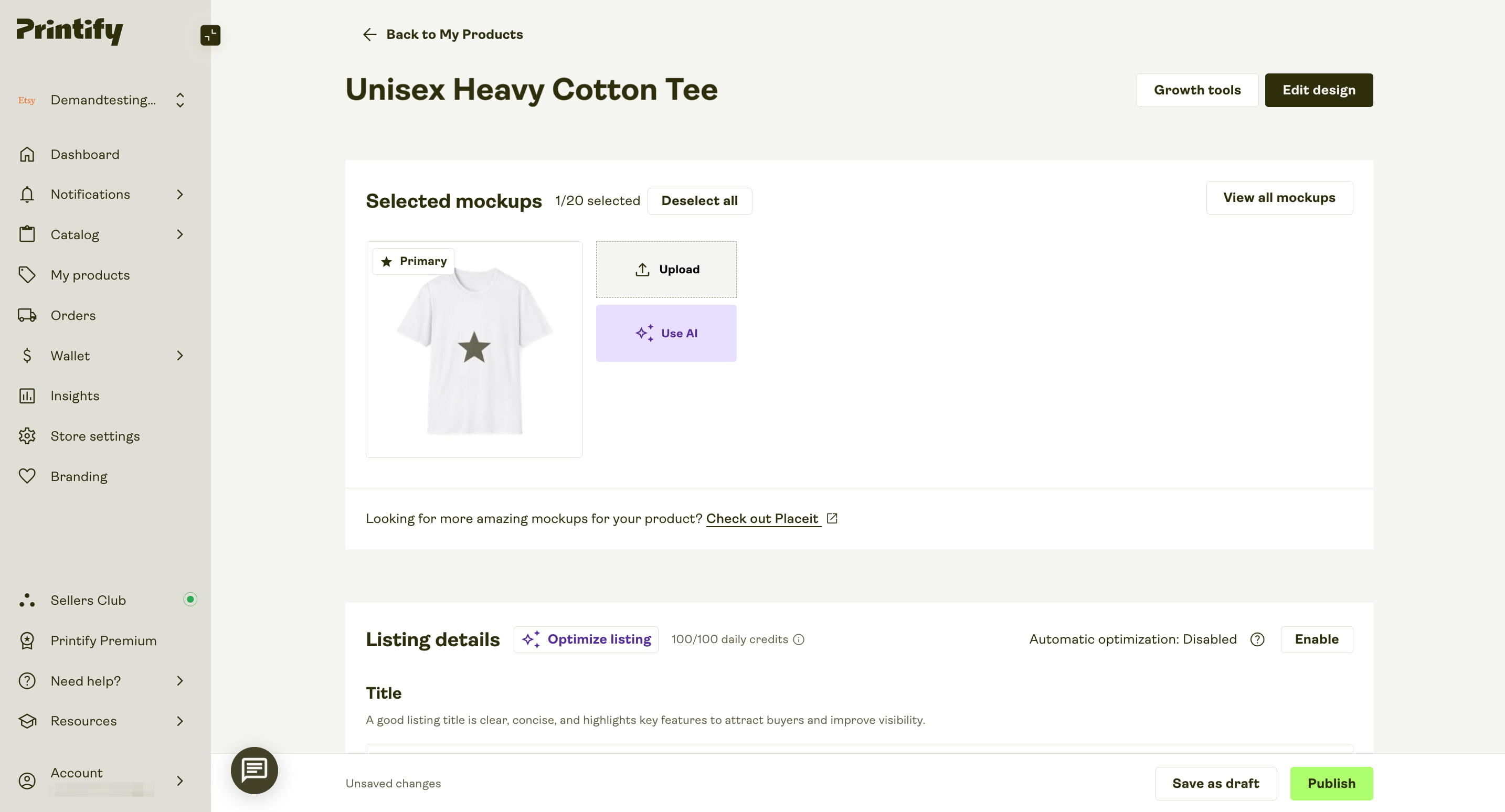Viewport: 1505px width, 812px height.
Task: Open the chat support bubble icon
Action: click(x=254, y=770)
